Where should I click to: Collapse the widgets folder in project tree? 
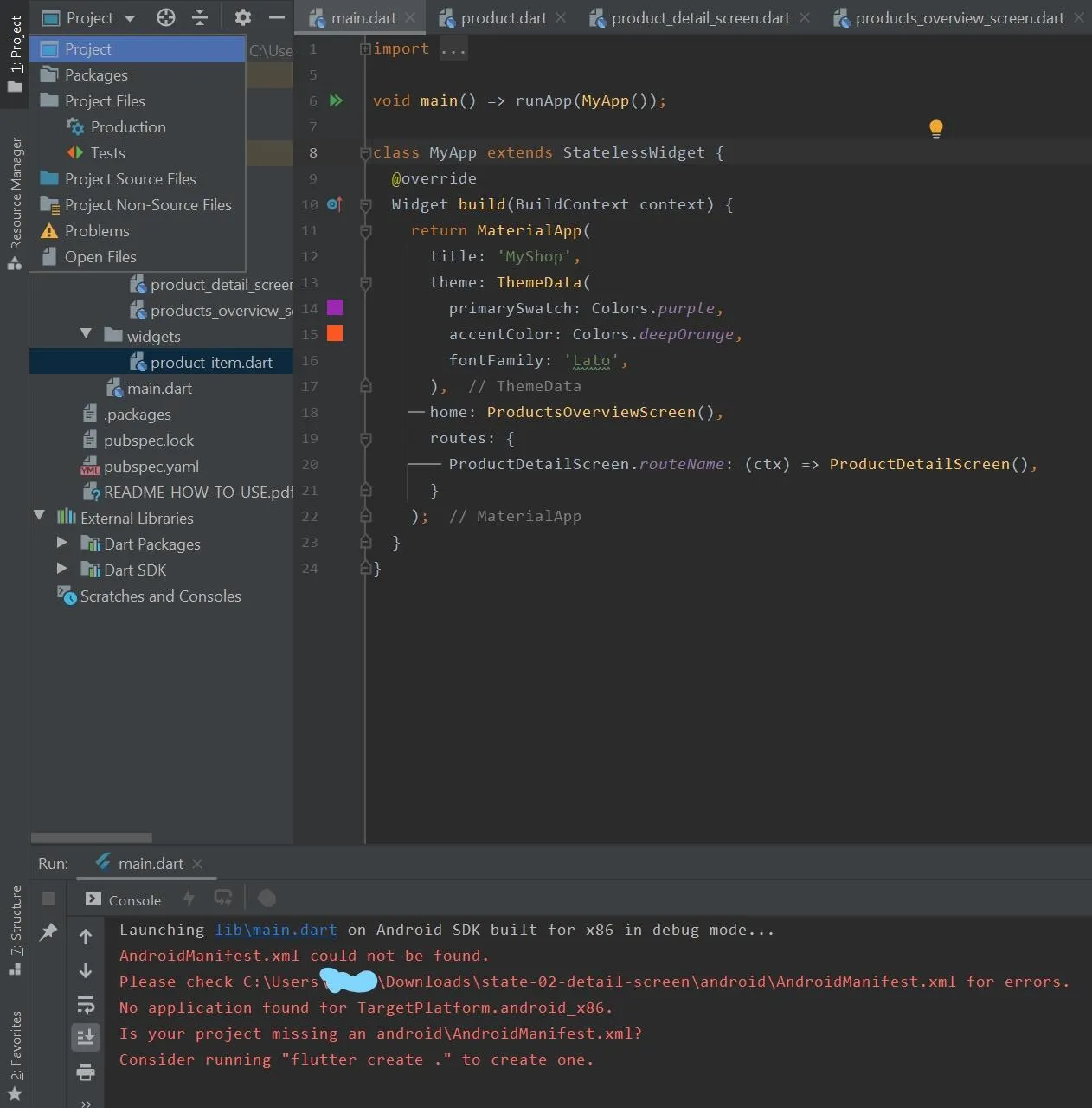click(86, 334)
